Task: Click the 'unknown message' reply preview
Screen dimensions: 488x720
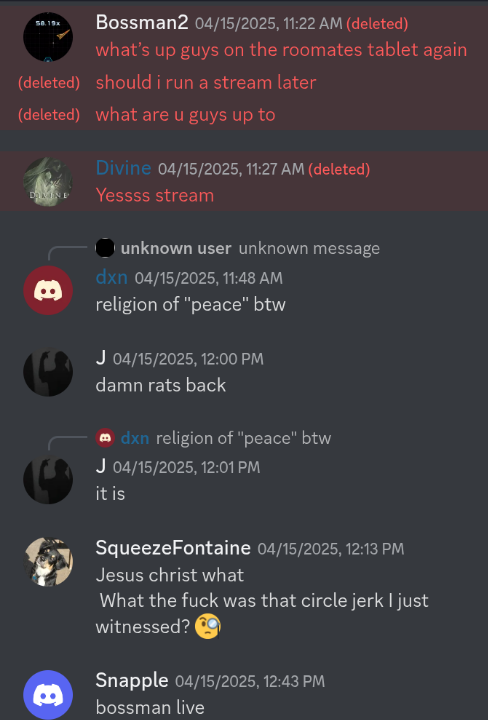Action: click(309, 248)
